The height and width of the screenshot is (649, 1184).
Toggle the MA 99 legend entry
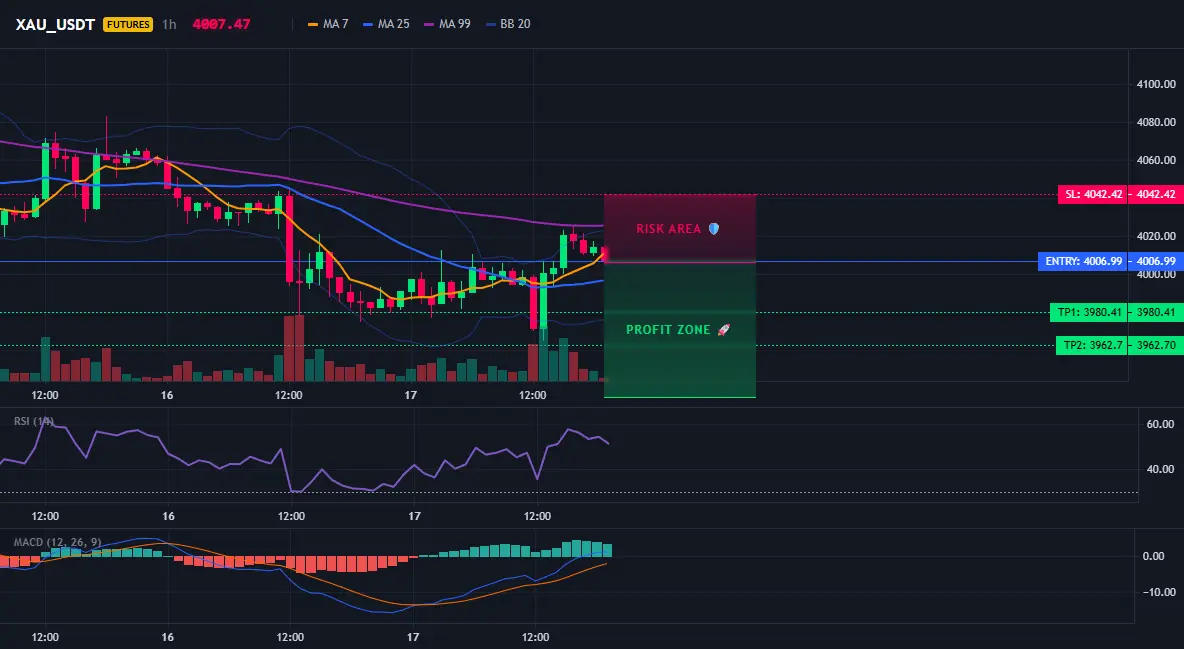pyautogui.click(x=448, y=24)
